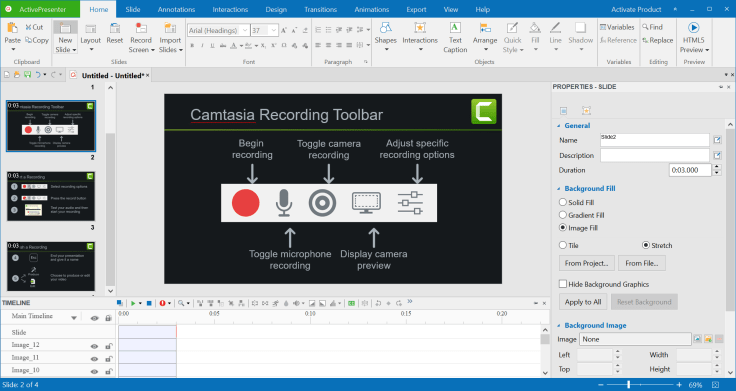Viewport: 736px width, 391px height.
Task: Open the Transitions ribbon tab
Action: [x=321, y=9]
